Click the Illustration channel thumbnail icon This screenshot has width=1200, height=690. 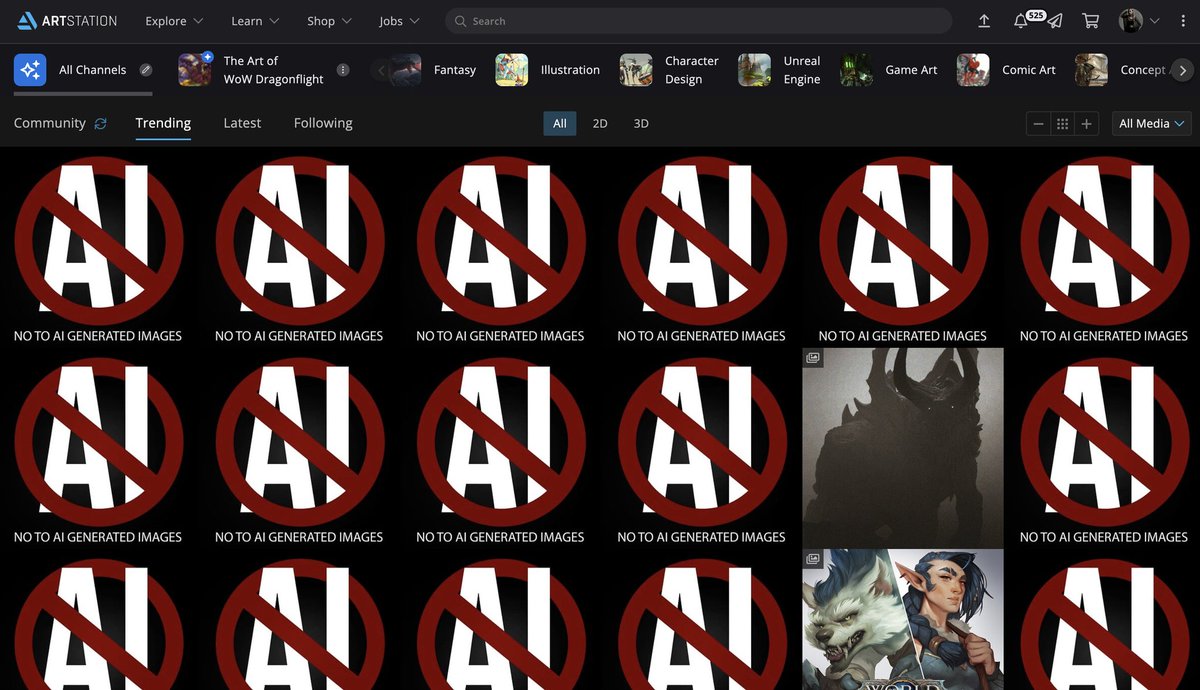point(512,70)
